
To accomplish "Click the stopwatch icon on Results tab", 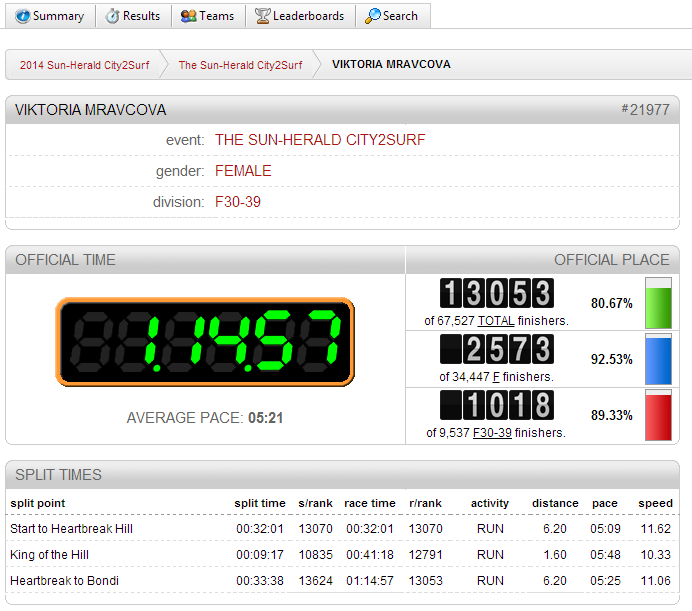I will click(112, 16).
